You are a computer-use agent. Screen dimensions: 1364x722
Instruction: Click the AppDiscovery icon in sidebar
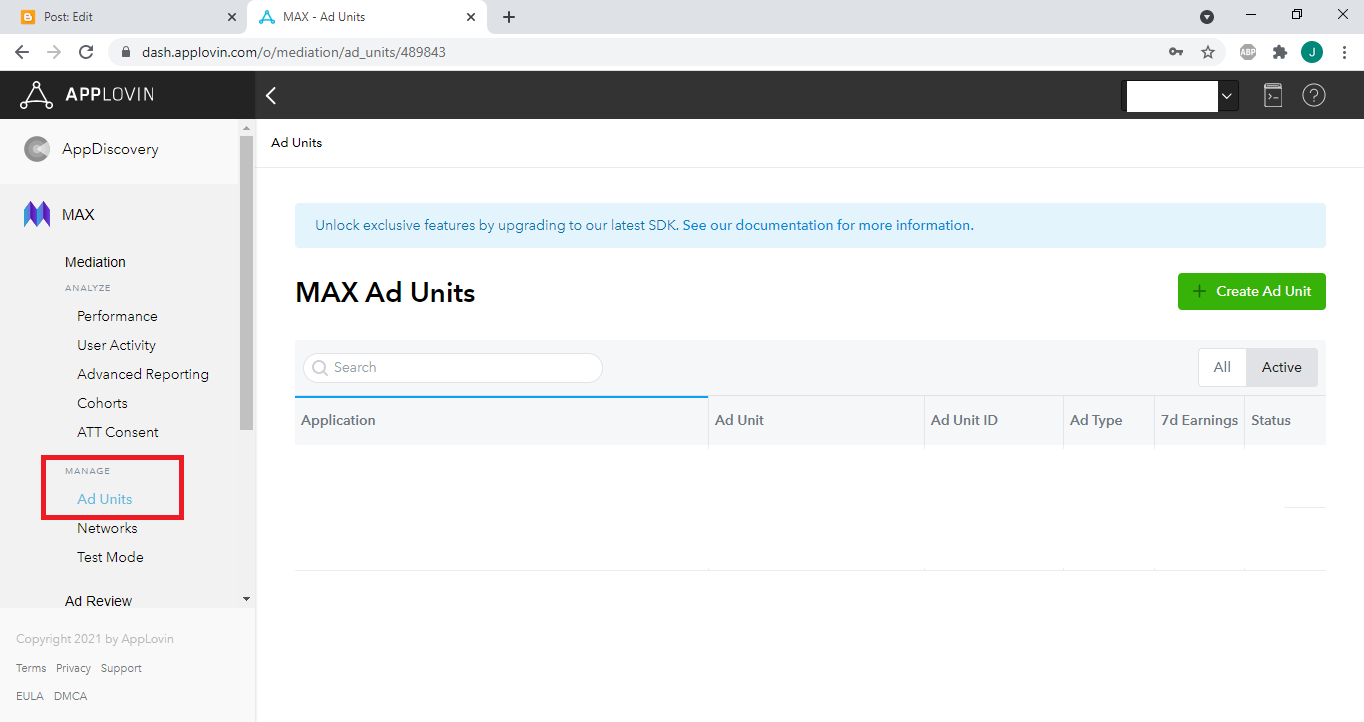pos(37,149)
